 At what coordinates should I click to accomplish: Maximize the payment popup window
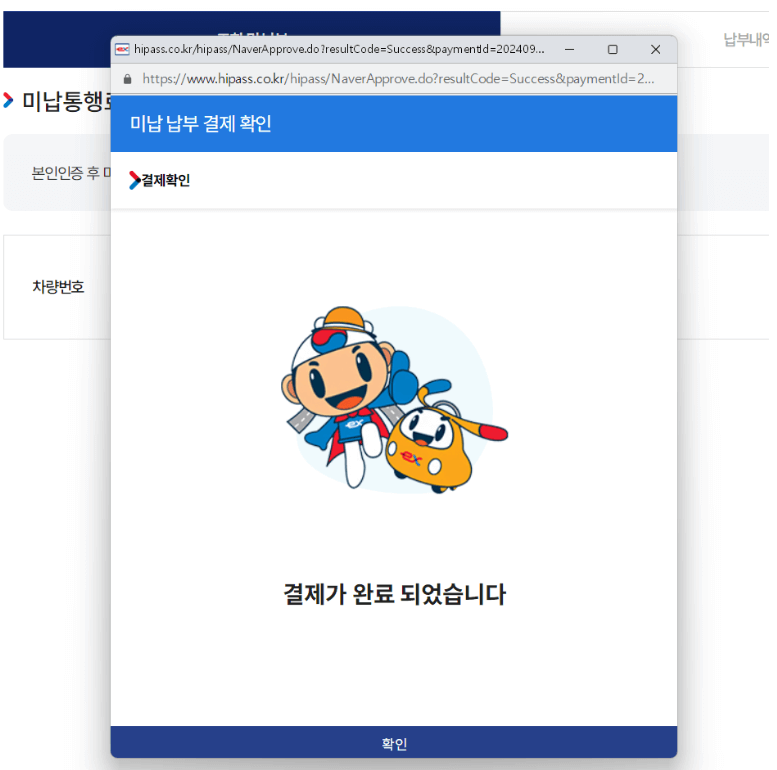[x=612, y=49]
